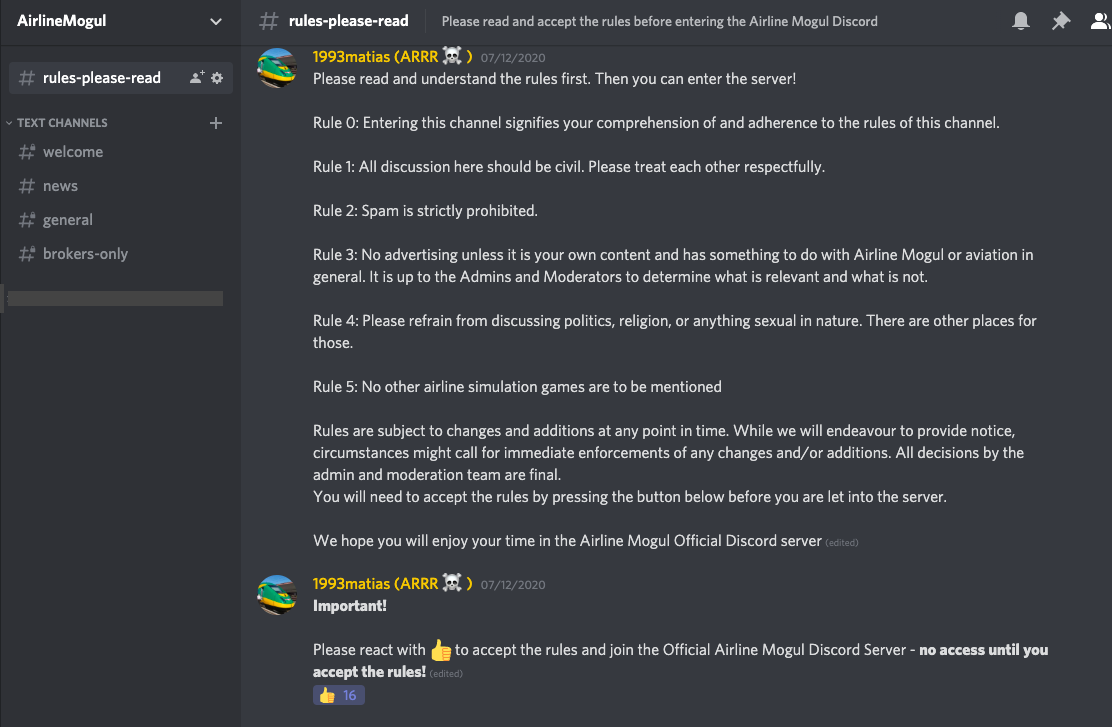Open rules-please-read channel settings gear
Image resolution: width=1112 pixels, height=727 pixels.
pos(217,78)
